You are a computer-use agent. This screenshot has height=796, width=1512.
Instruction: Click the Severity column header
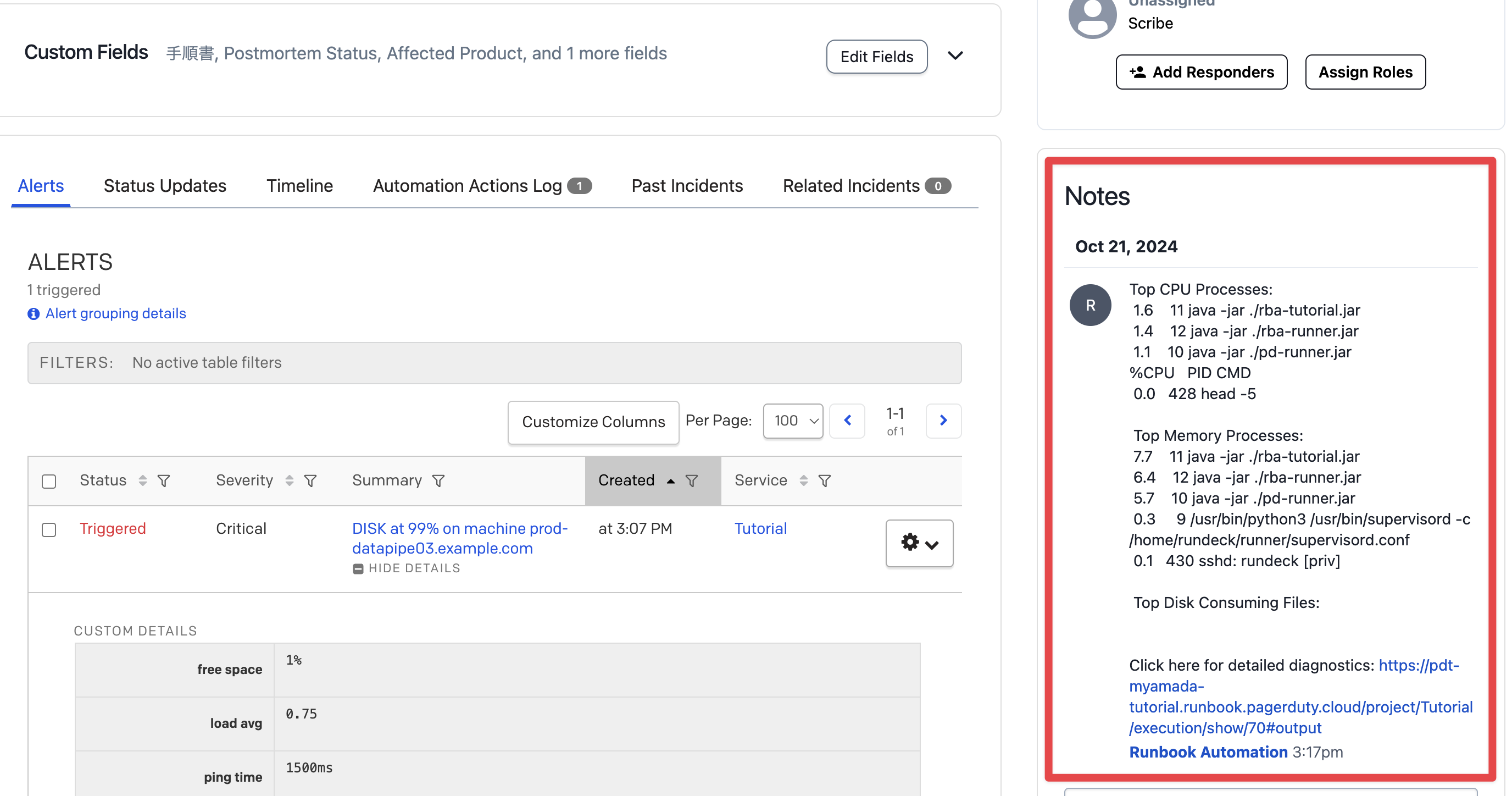point(244,480)
